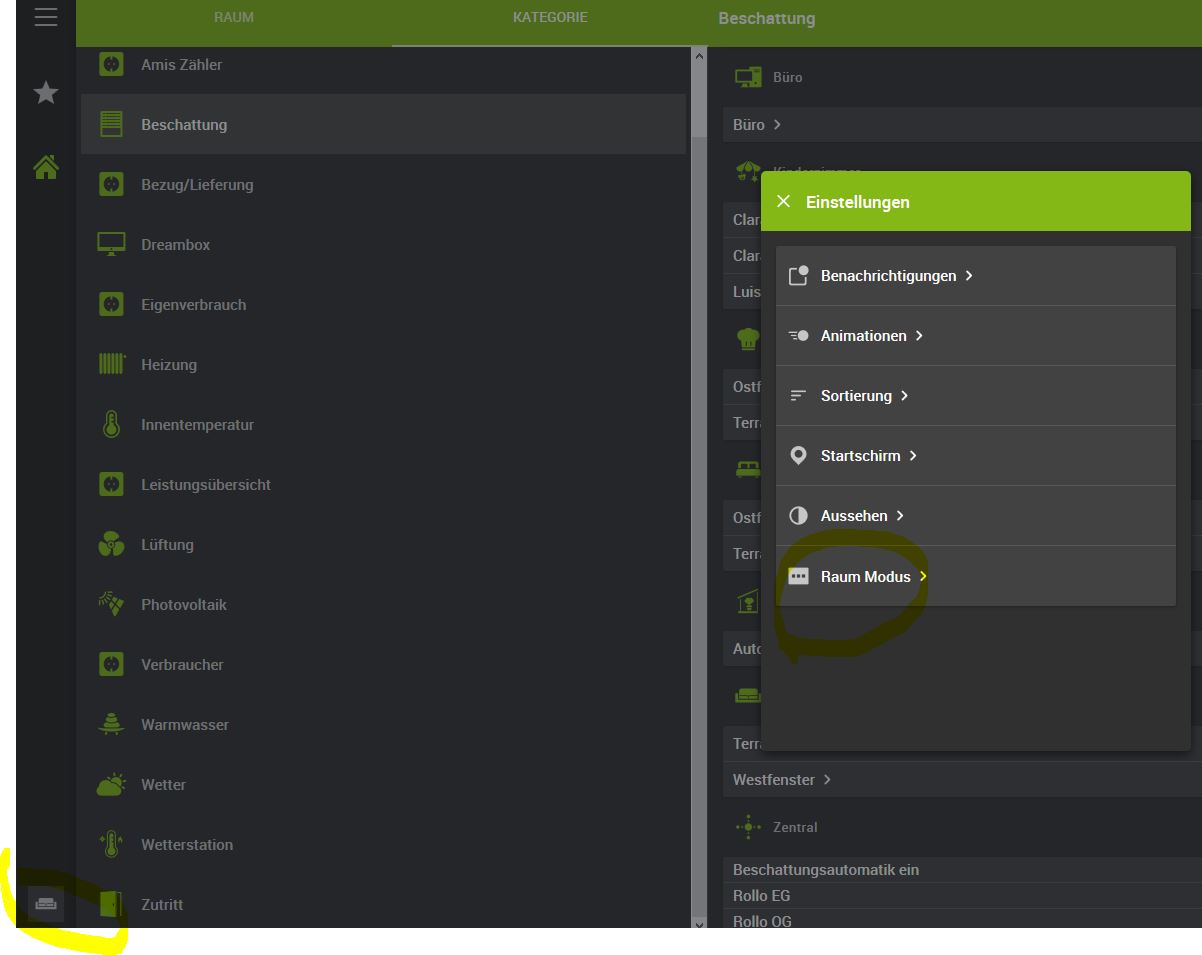Click the Benachrichtigungen notification icon
Image resolution: width=1202 pixels, height=955 pixels.
[798, 276]
